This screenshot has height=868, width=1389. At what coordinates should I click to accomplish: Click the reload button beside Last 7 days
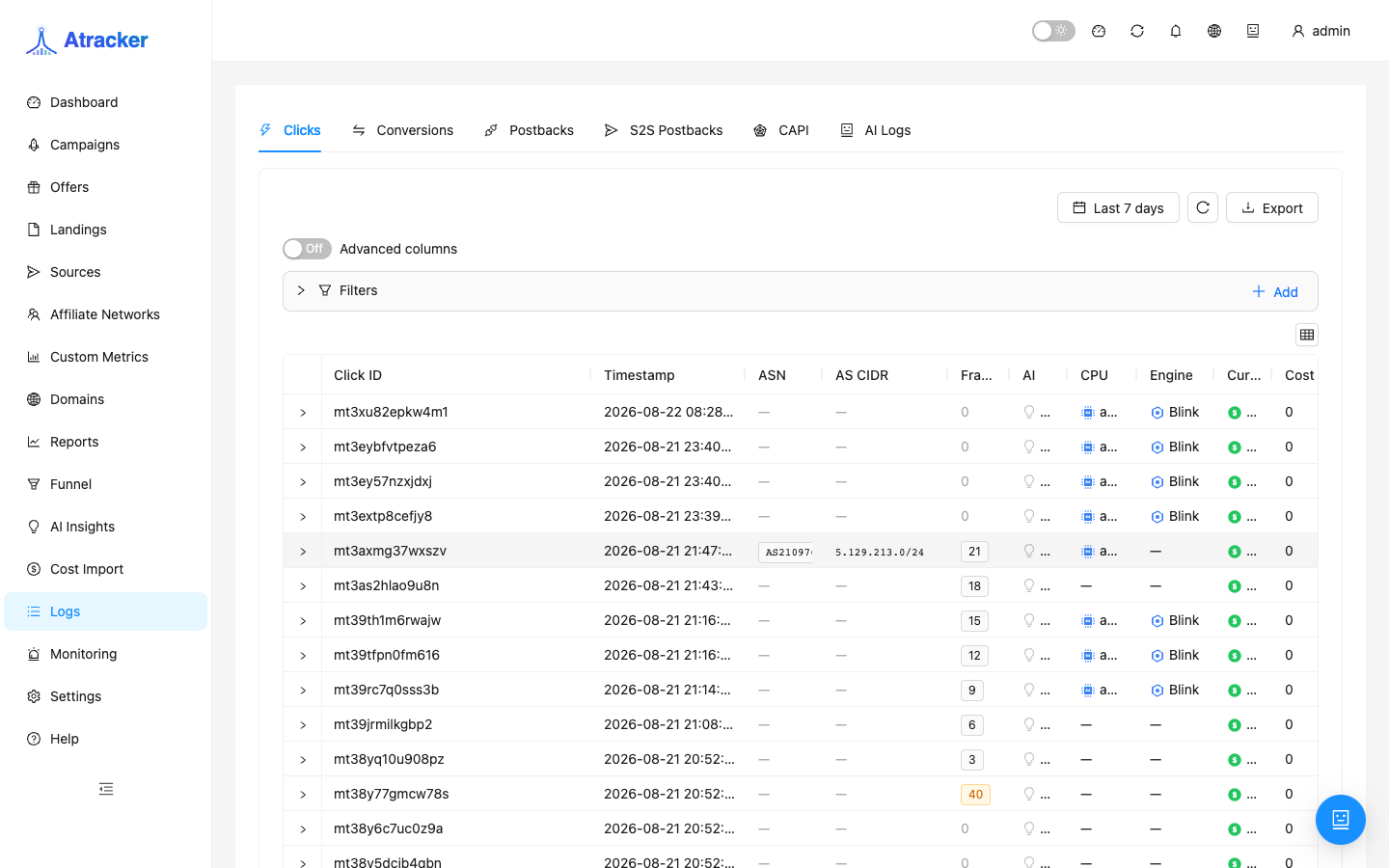click(1203, 207)
